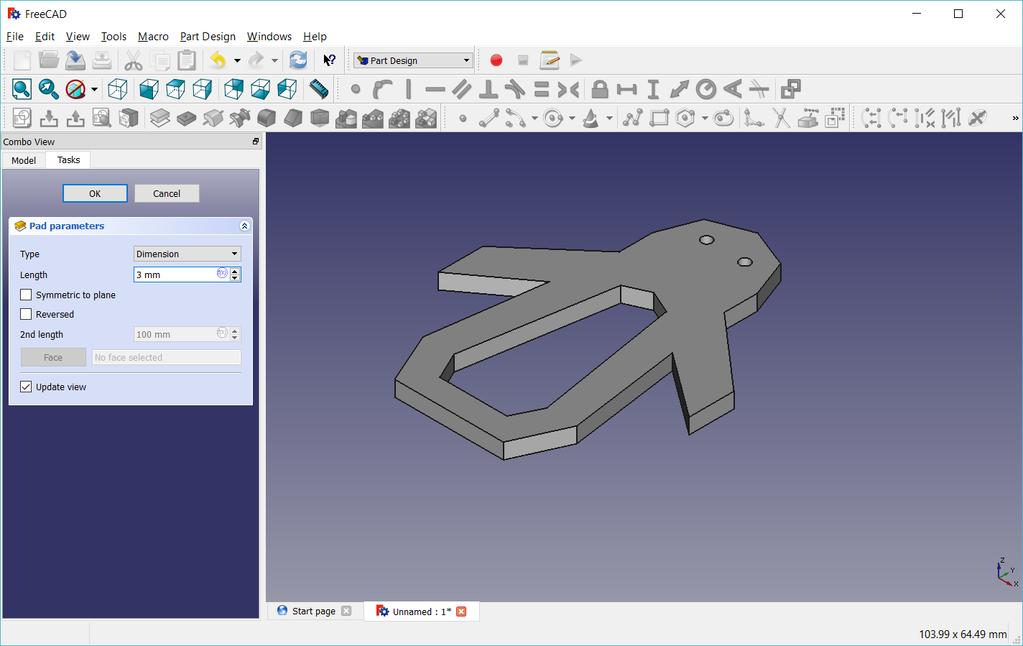1023x646 pixels.
Task: Open the Type Dimension dropdown
Action: (x=187, y=254)
